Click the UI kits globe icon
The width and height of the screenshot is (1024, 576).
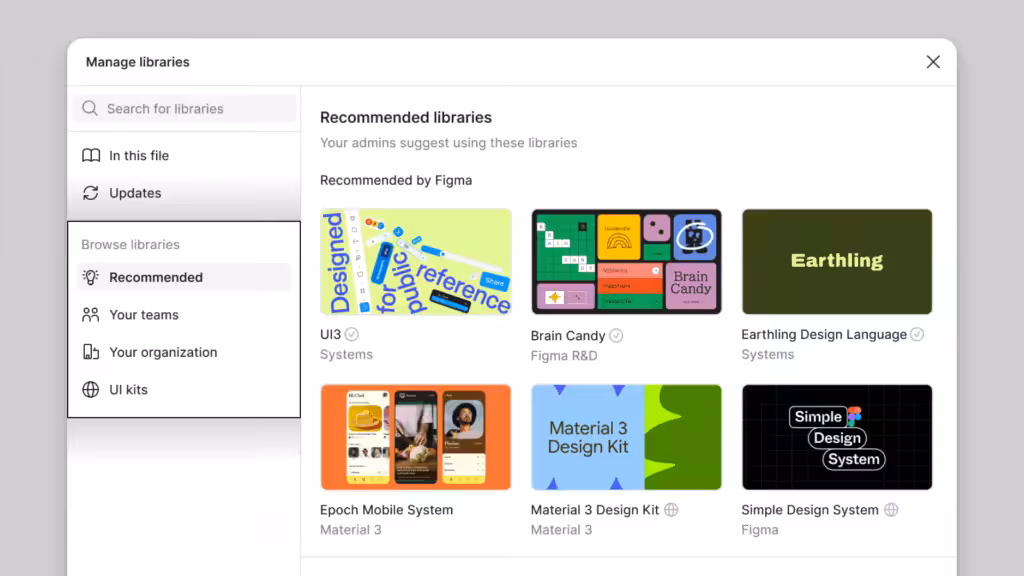[89, 389]
